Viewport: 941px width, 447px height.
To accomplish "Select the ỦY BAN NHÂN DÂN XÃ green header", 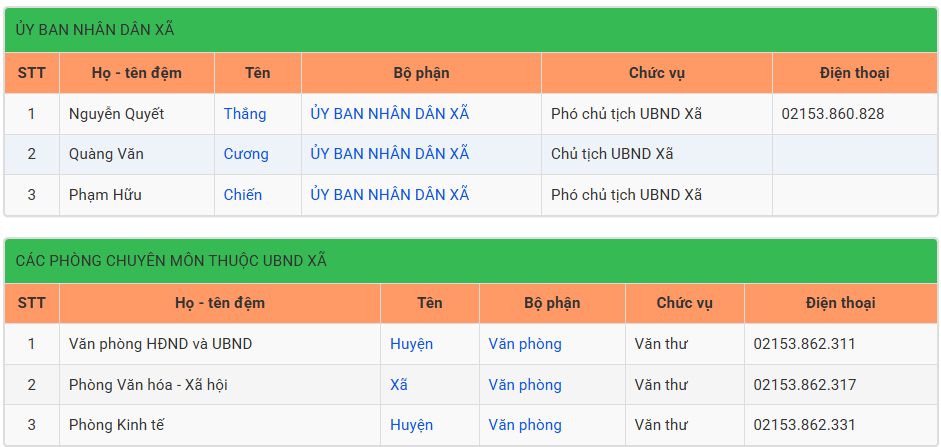I will coord(471,30).
